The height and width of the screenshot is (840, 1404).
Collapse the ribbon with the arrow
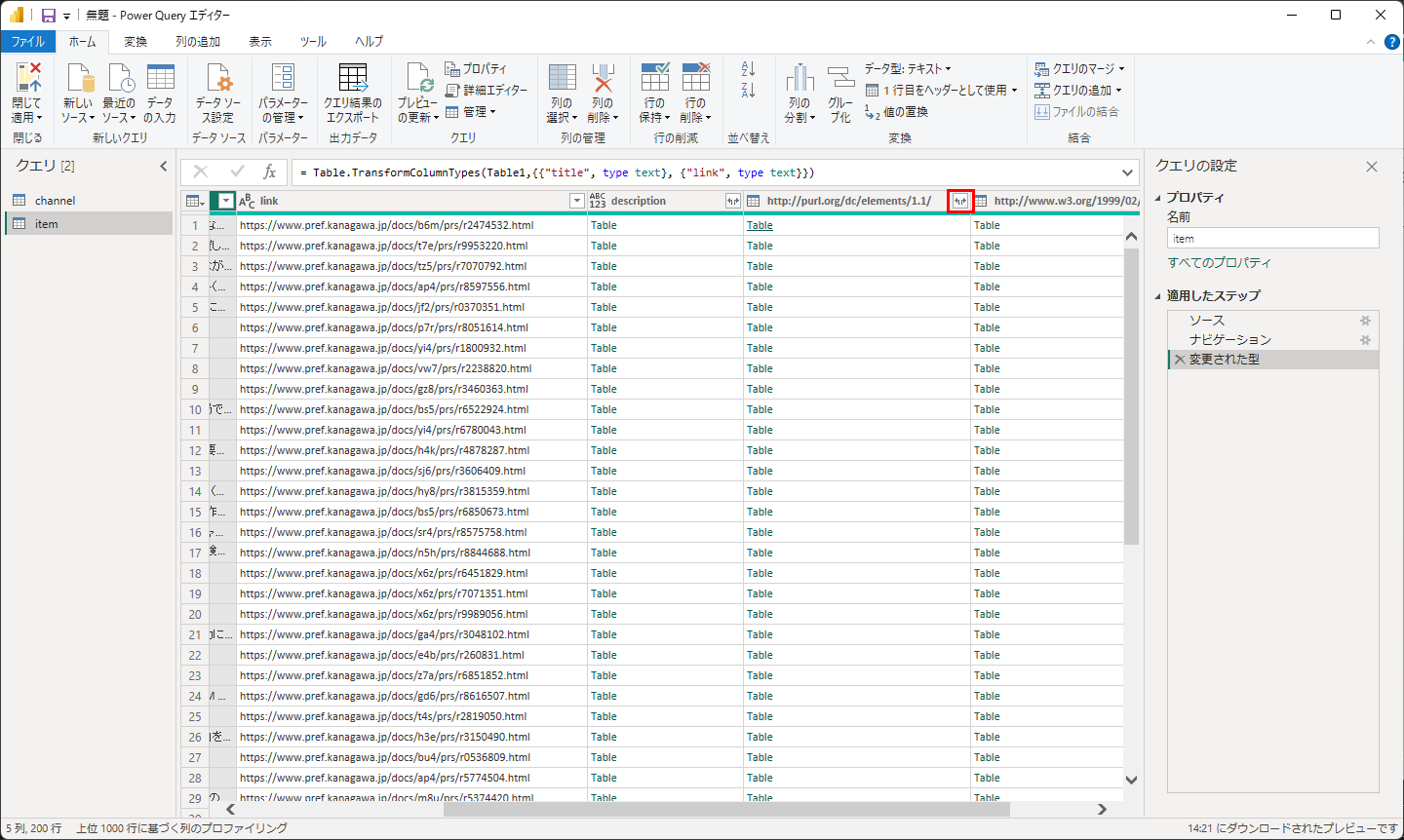point(1371,42)
